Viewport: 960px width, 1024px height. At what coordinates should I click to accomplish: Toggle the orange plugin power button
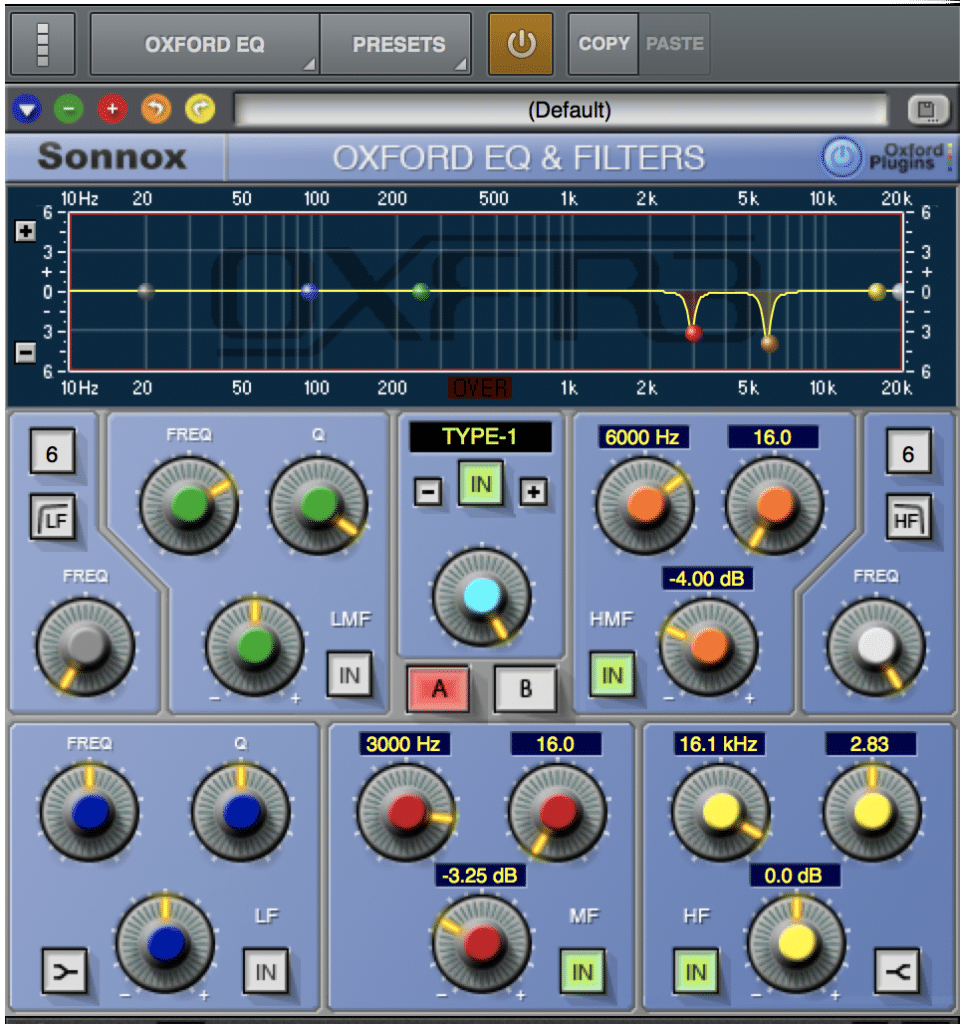[x=520, y=44]
